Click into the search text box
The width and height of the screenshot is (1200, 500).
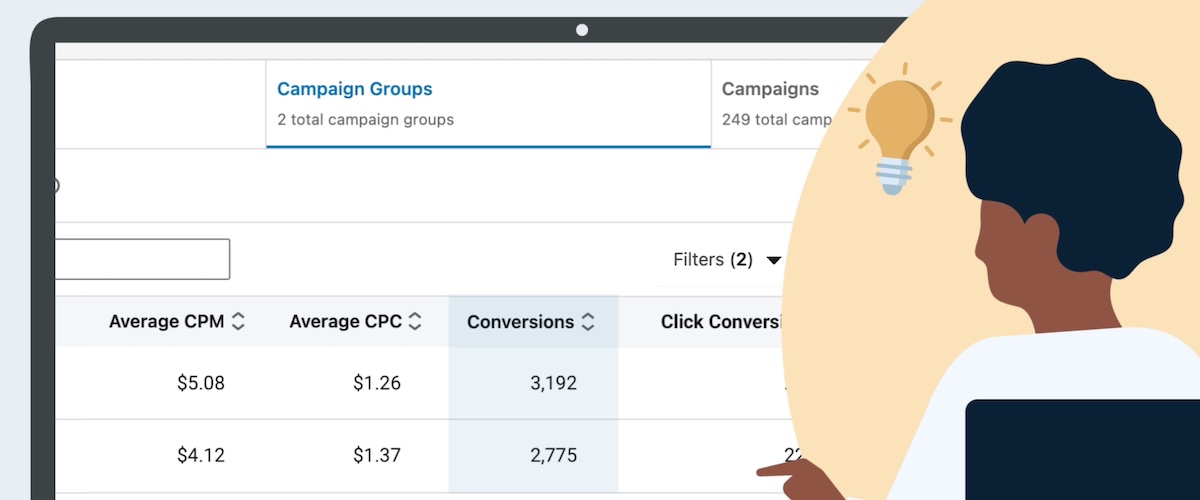(x=140, y=259)
